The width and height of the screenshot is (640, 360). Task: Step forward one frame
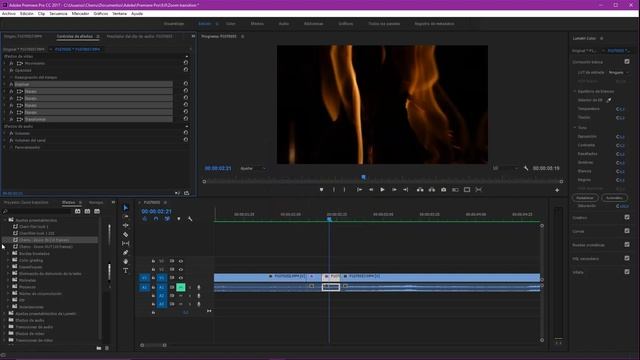394,190
